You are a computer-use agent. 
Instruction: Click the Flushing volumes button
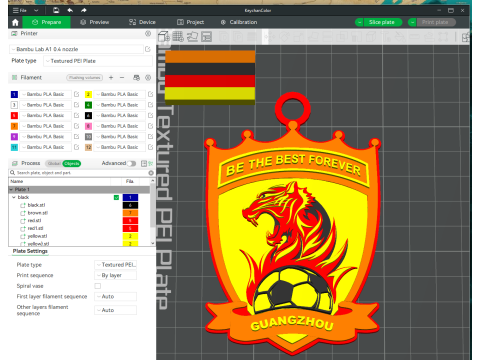point(85,78)
